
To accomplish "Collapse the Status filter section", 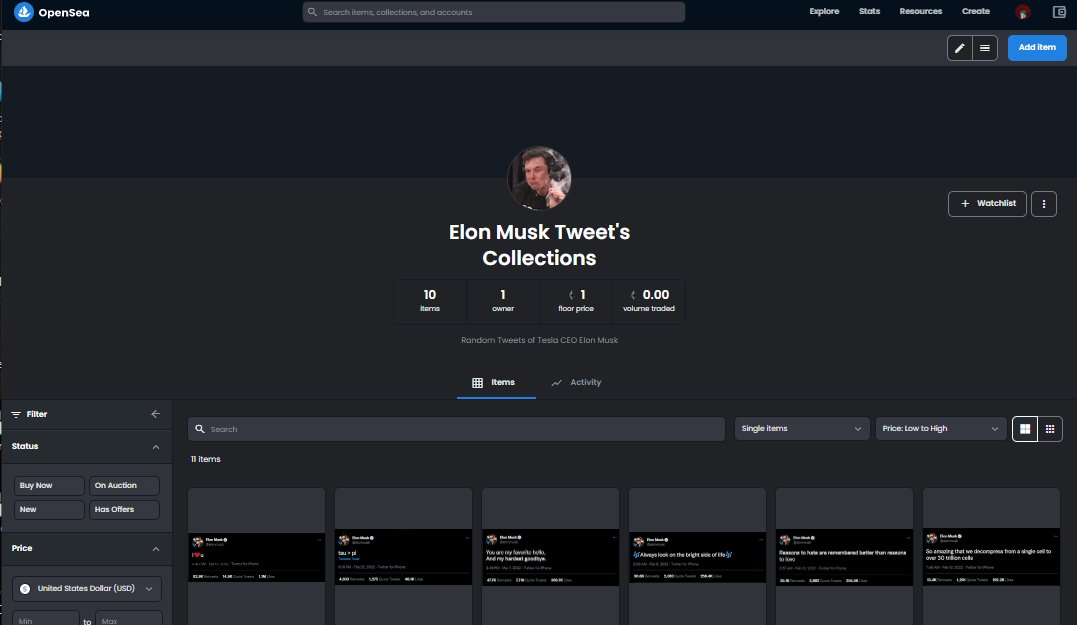I will point(156,447).
